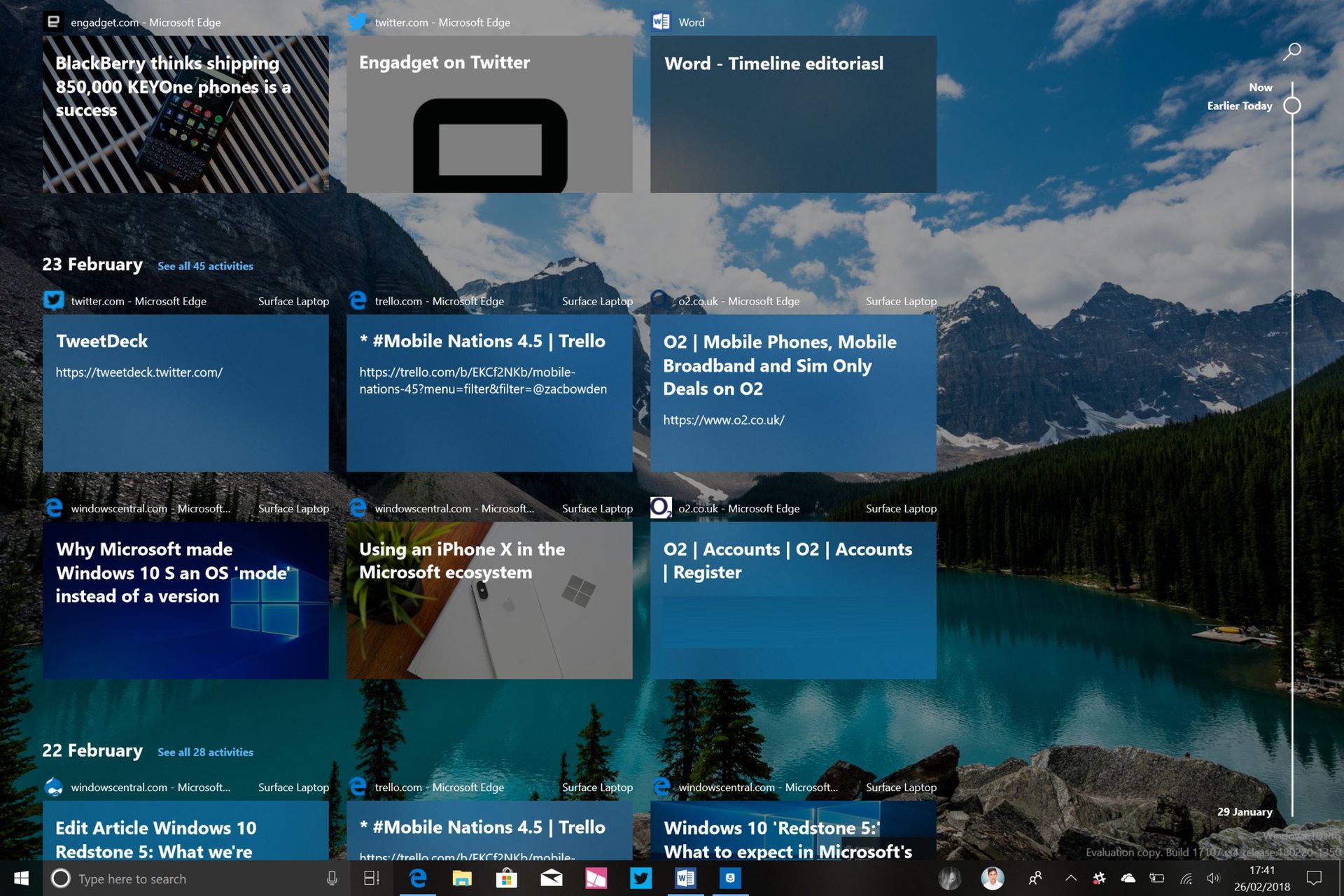Open Word from the taskbar
This screenshot has width=1344, height=896.
[x=685, y=878]
